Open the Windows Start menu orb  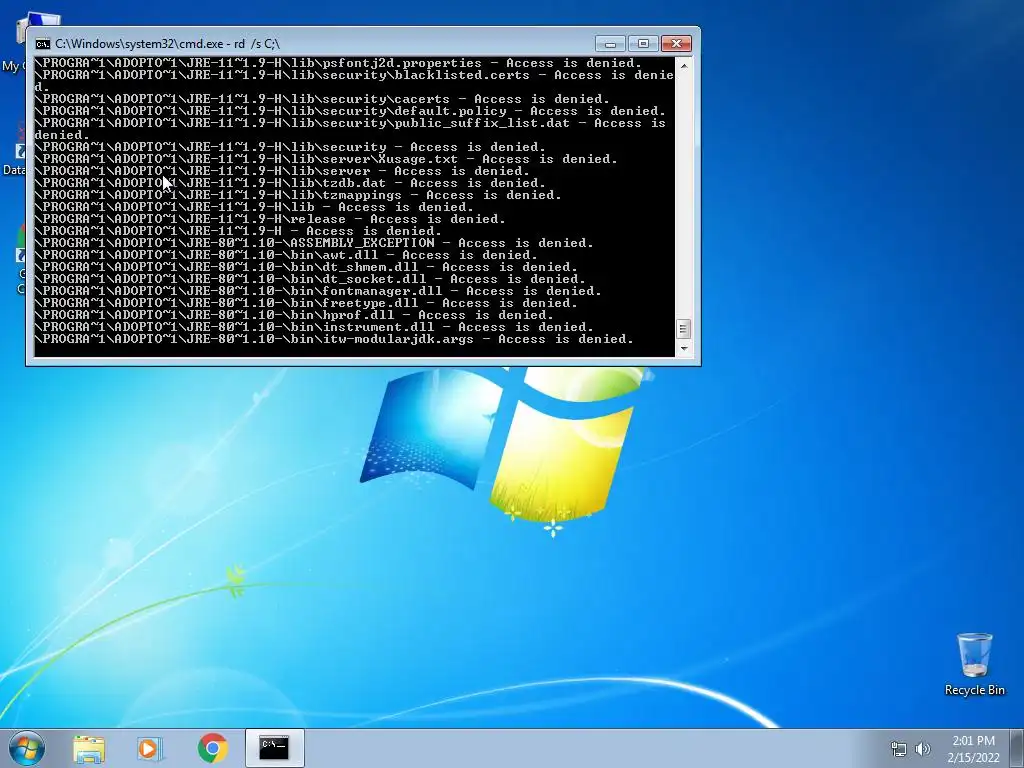pos(26,748)
